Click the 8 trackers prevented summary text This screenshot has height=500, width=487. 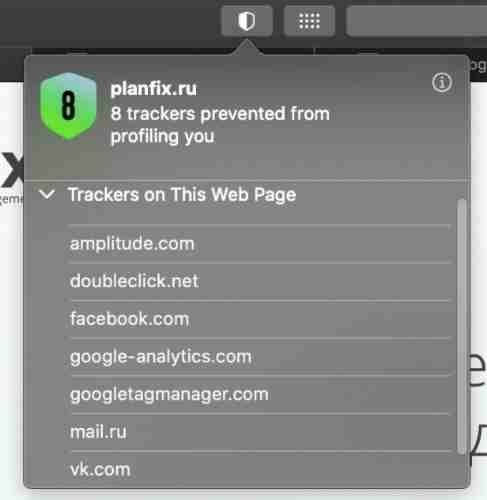(220, 125)
